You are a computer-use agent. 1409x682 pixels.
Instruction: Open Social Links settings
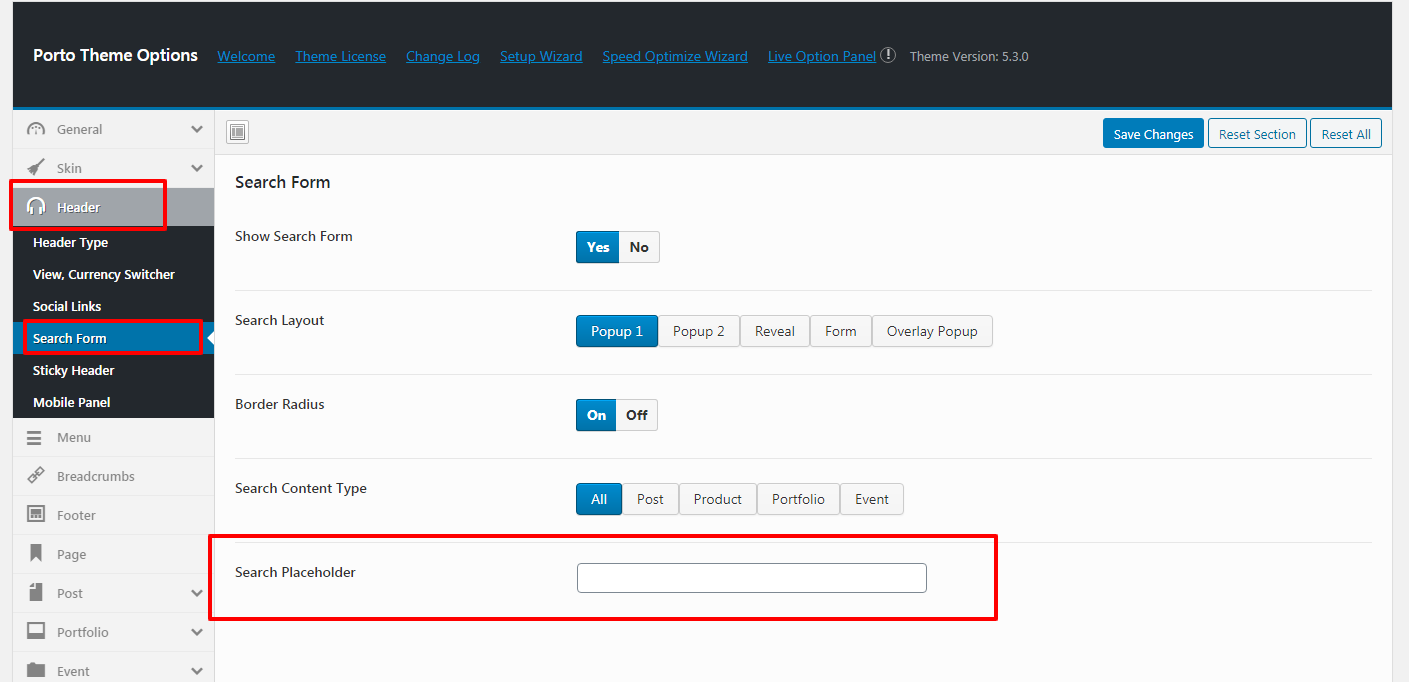[x=67, y=306]
